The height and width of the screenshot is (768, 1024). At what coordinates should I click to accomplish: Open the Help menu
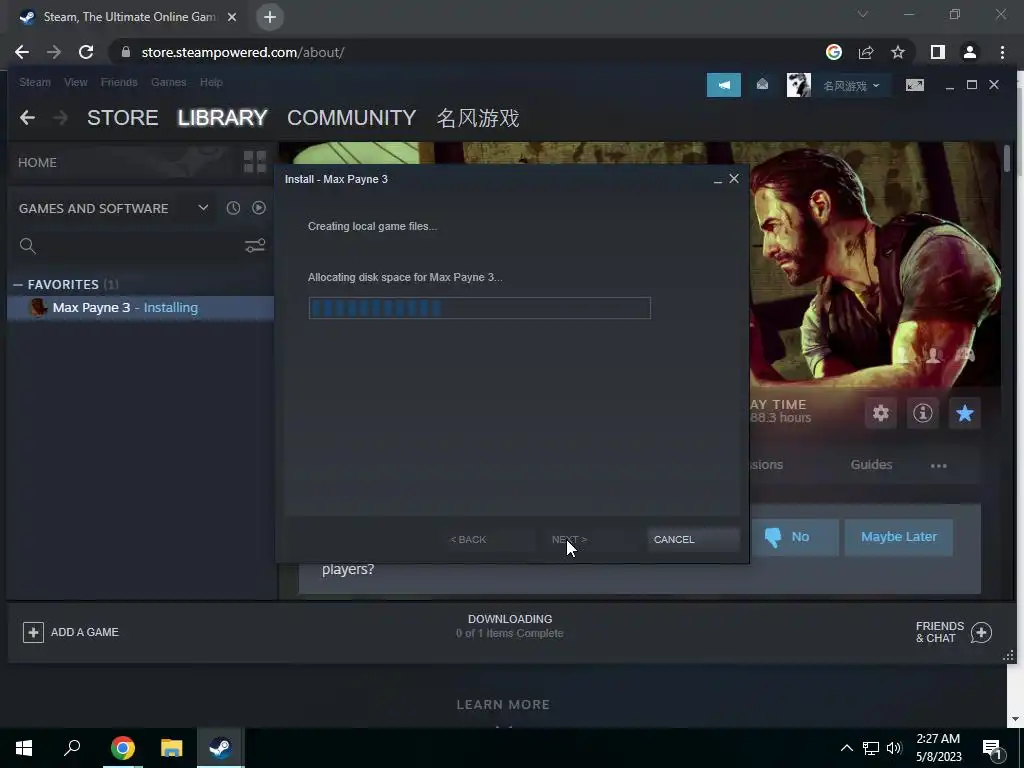click(211, 82)
